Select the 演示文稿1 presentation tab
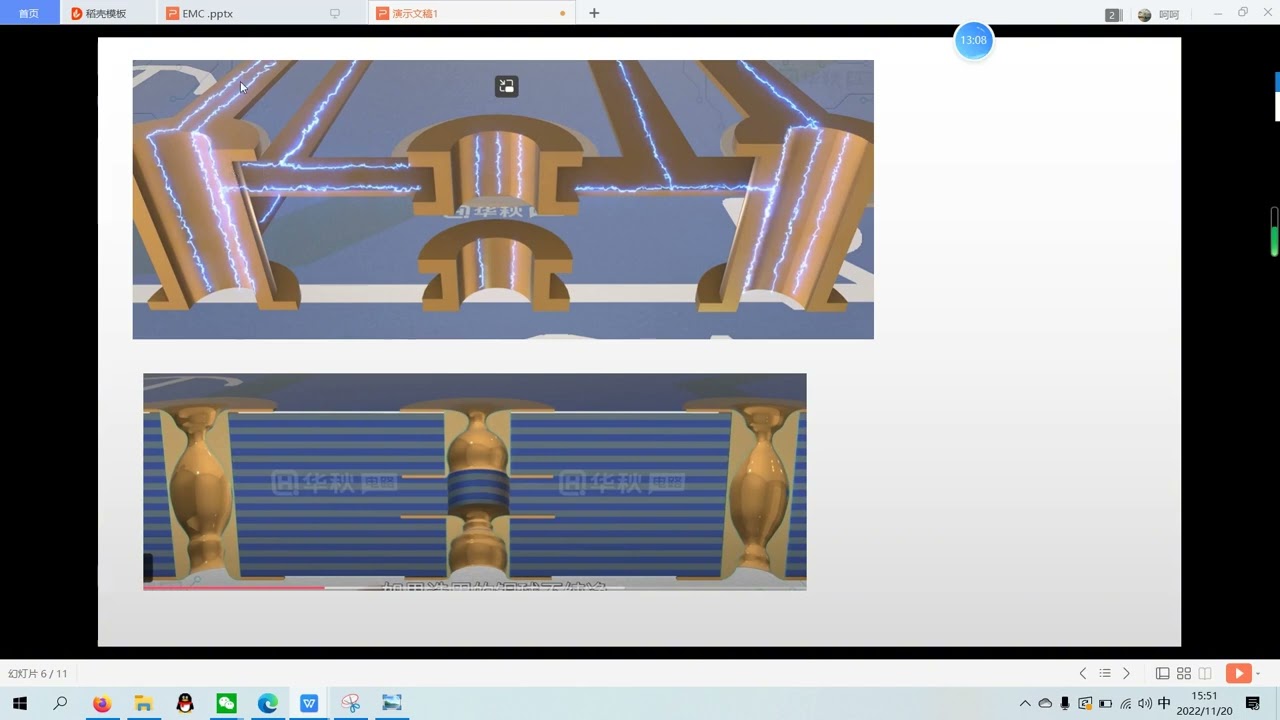The height and width of the screenshot is (720, 1280). tap(470, 13)
